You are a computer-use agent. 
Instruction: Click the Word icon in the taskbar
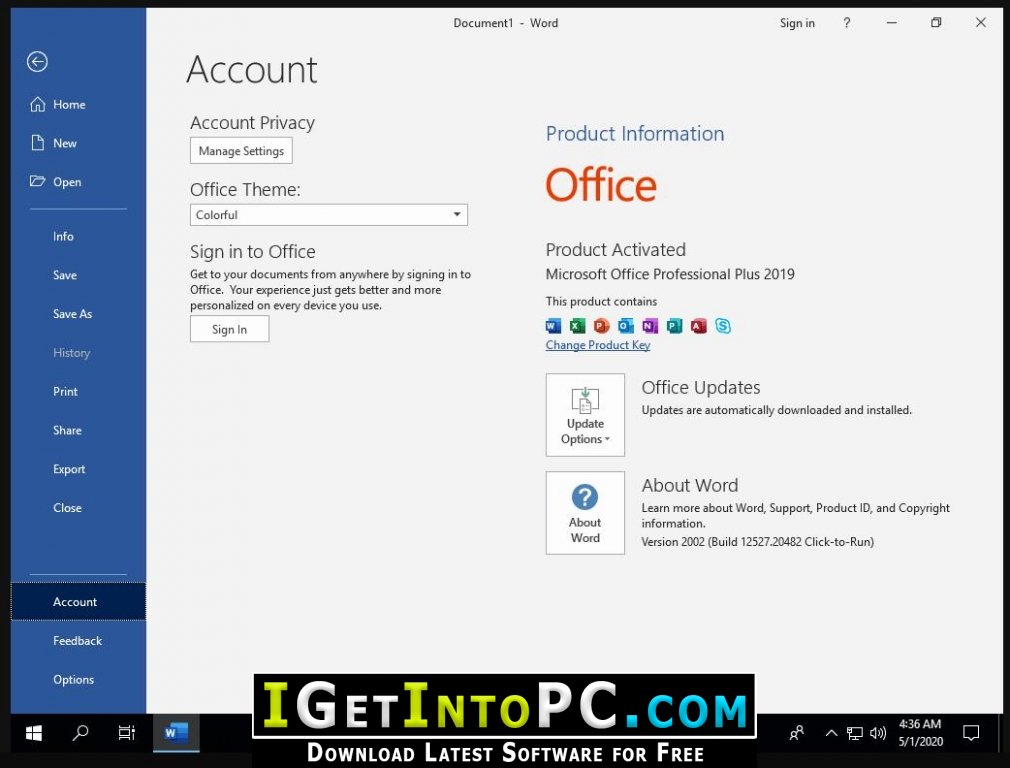[x=176, y=733]
